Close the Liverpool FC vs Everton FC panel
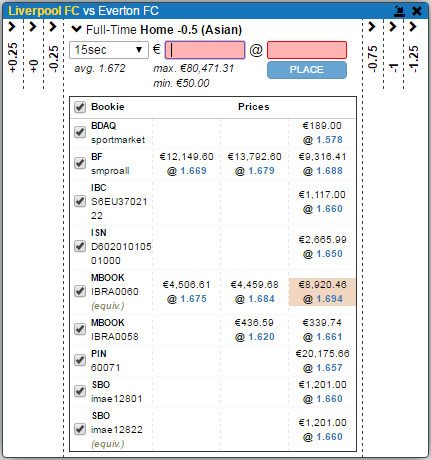 point(417,11)
